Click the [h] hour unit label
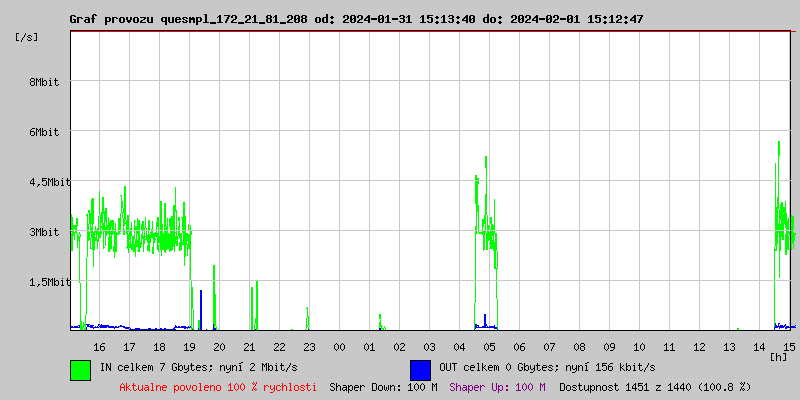Viewport: 800px width, 400px height. tap(778, 356)
